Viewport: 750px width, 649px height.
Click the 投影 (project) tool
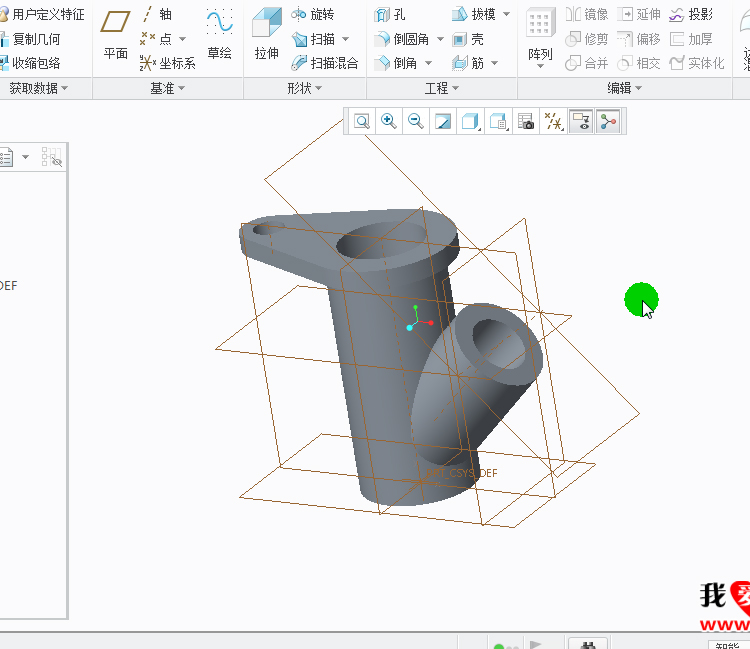tap(691, 14)
